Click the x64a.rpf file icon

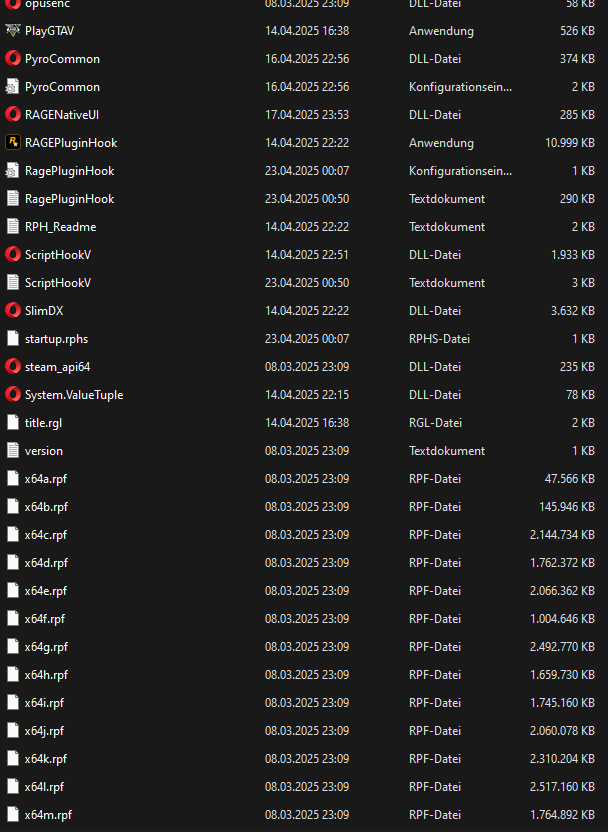coord(13,479)
